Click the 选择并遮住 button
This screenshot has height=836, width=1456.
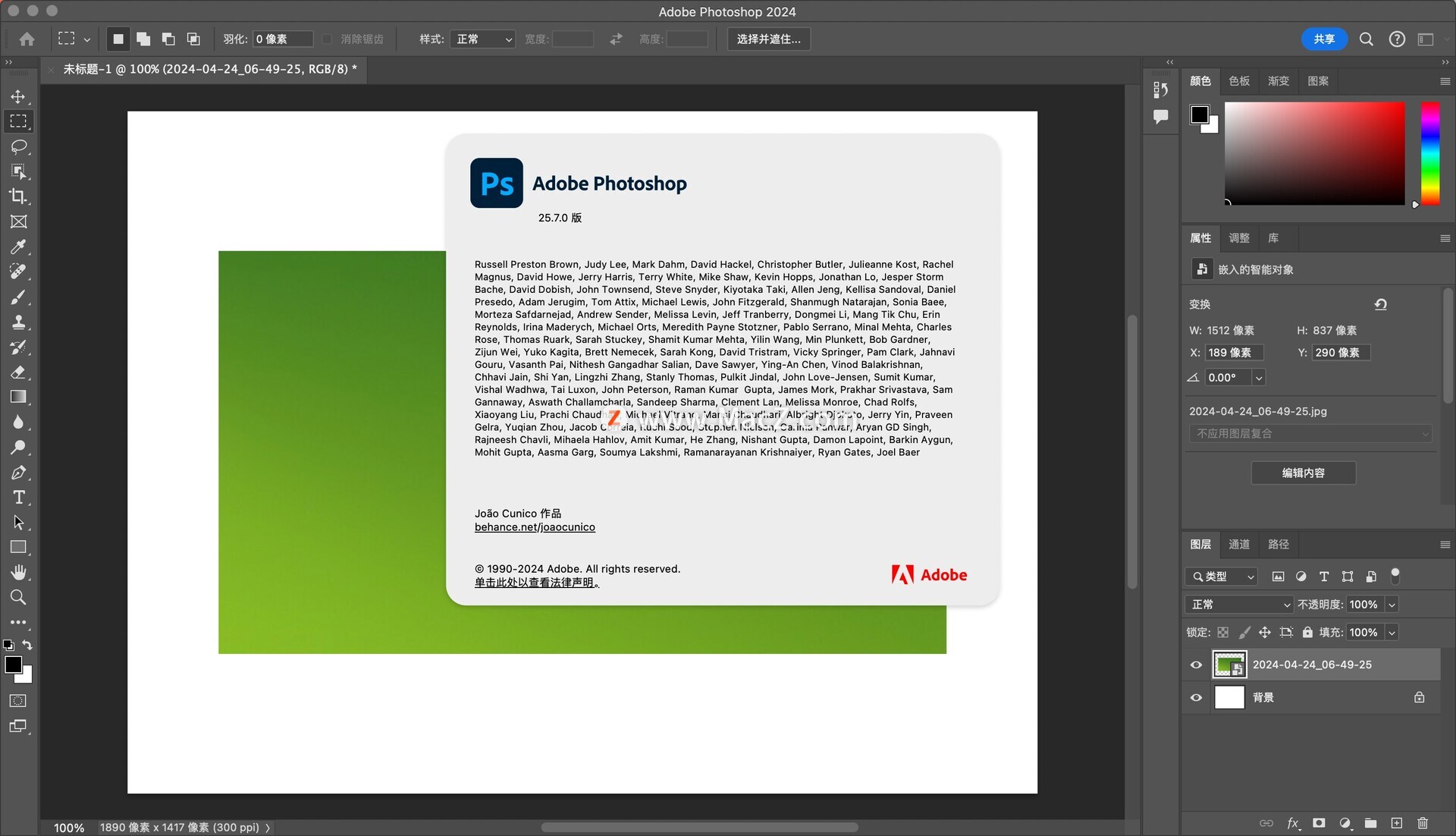769,39
